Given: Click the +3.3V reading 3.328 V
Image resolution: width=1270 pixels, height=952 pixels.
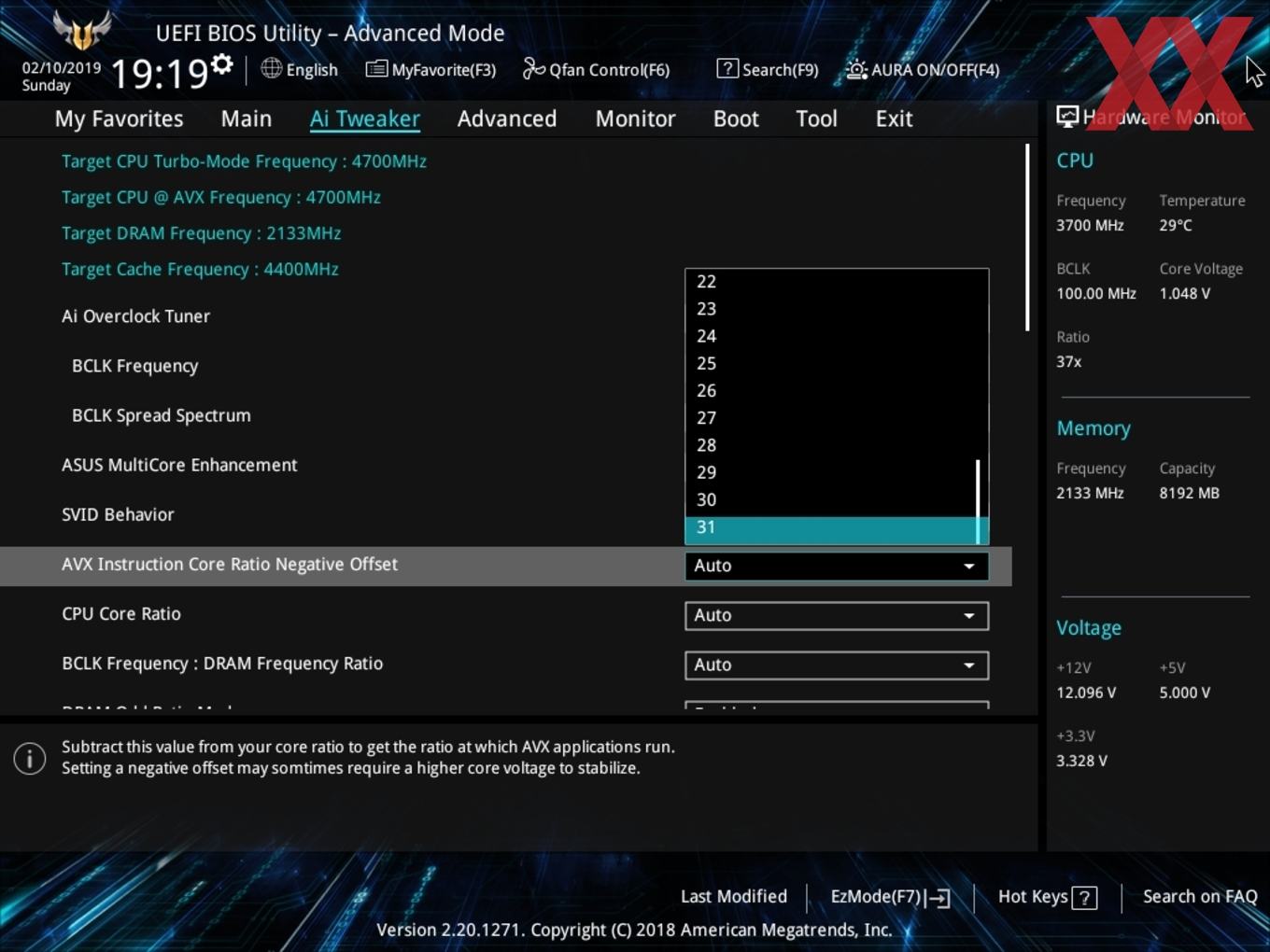Looking at the screenshot, I should pos(1081,761).
